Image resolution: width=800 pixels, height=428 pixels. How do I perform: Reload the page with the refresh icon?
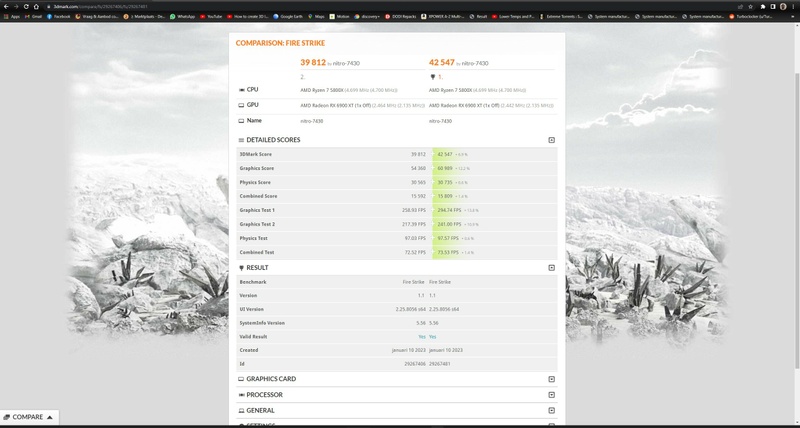click(26, 7)
